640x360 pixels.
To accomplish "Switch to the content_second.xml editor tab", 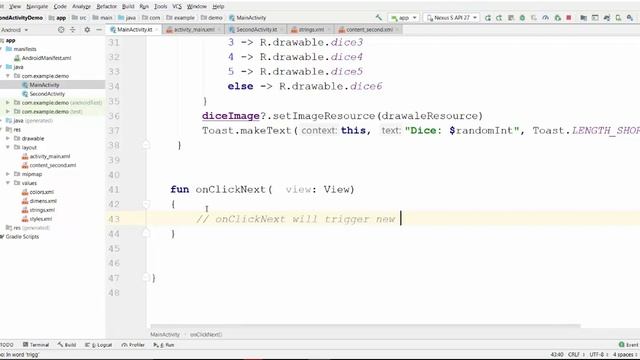I will [x=369, y=30].
